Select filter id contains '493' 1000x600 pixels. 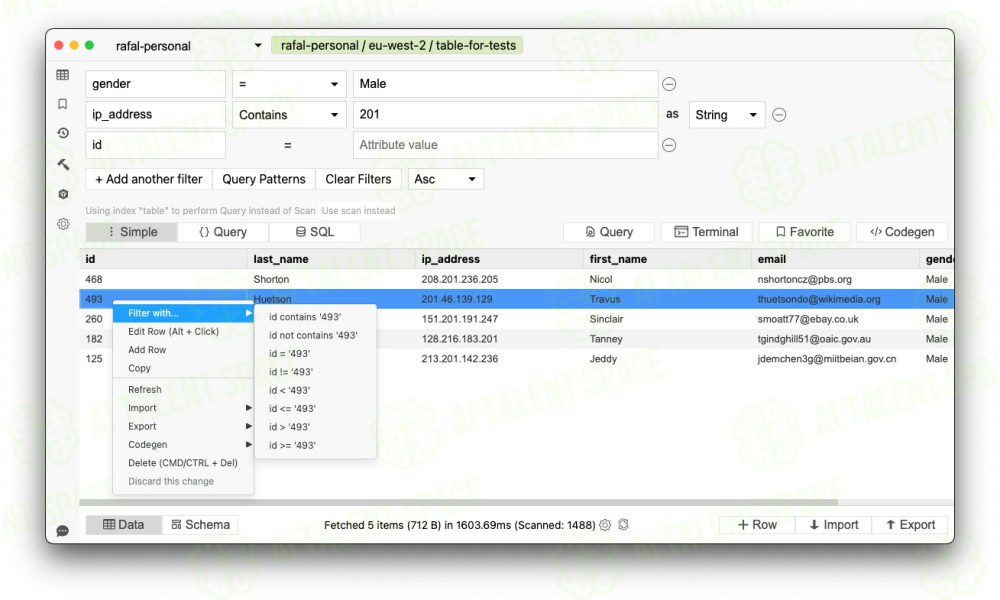(x=315, y=317)
